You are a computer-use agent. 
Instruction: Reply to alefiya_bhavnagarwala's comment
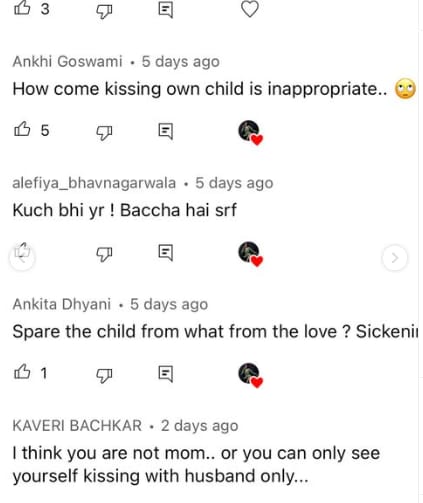[x=165, y=252]
